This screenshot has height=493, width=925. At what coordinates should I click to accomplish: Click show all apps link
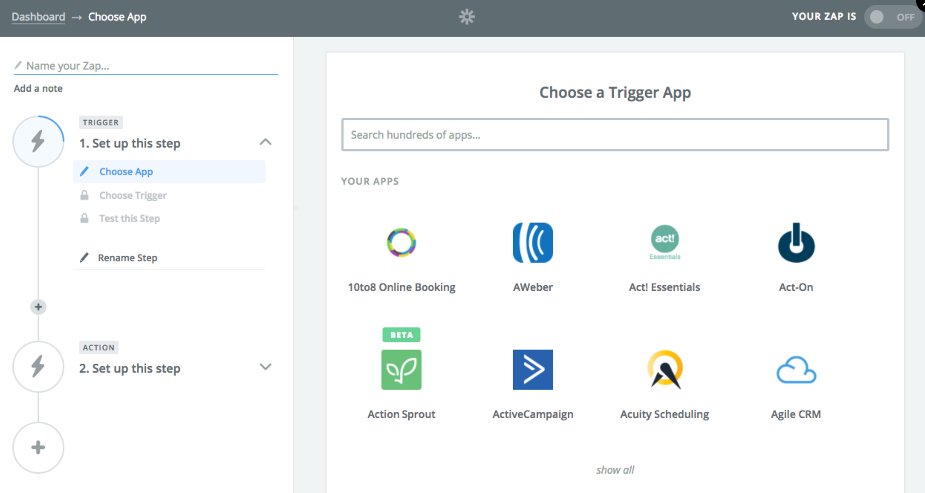click(615, 470)
